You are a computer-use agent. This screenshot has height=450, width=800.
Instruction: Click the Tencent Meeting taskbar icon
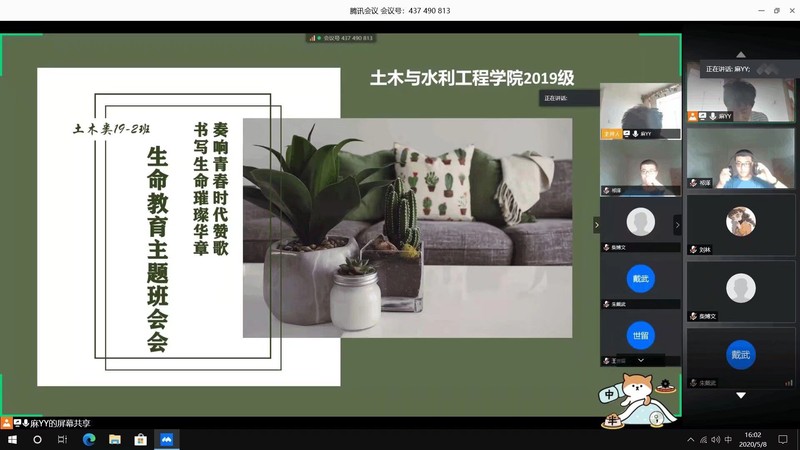point(167,439)
